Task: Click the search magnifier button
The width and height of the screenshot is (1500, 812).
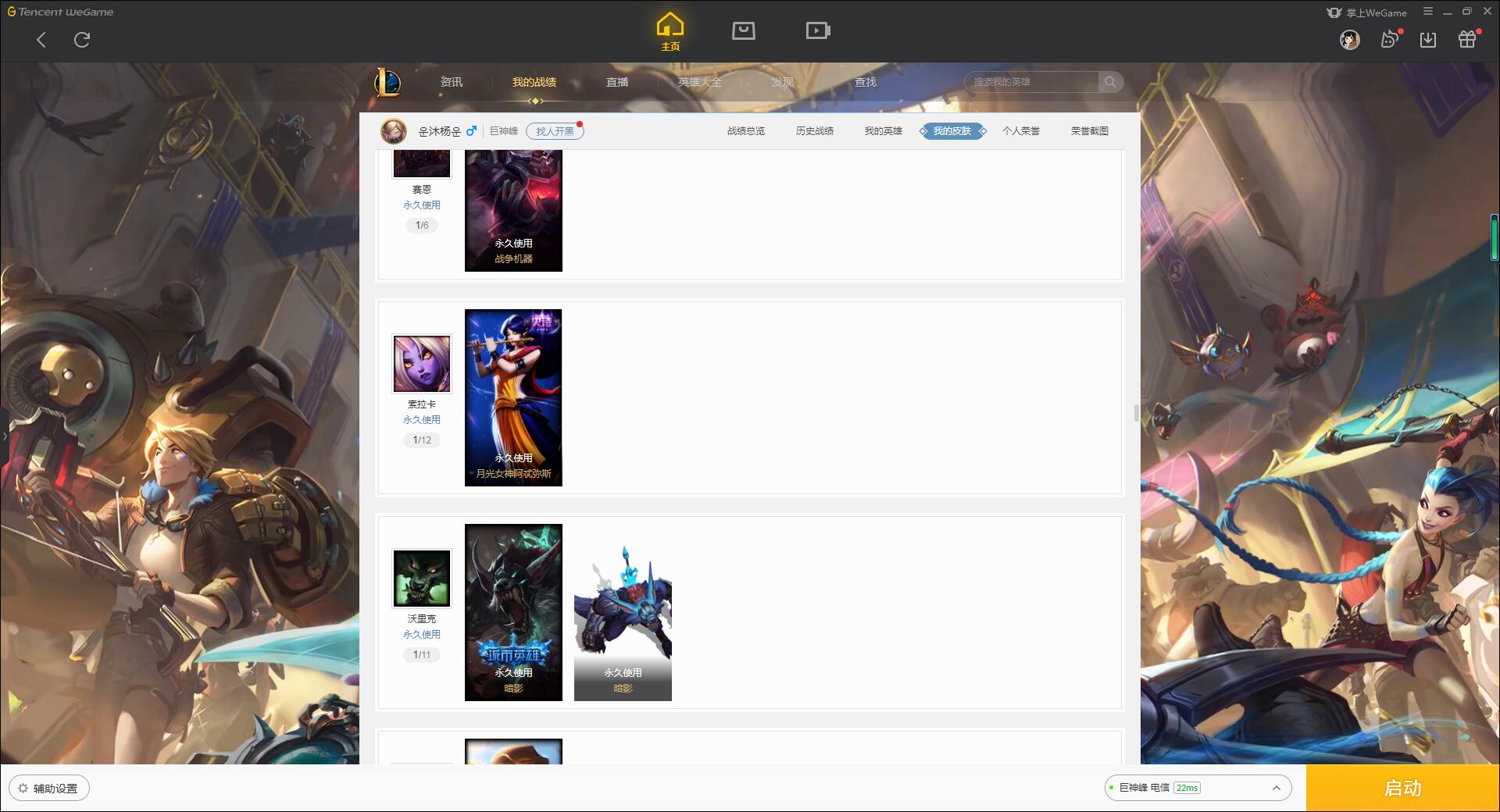Action: [1110, 82]
